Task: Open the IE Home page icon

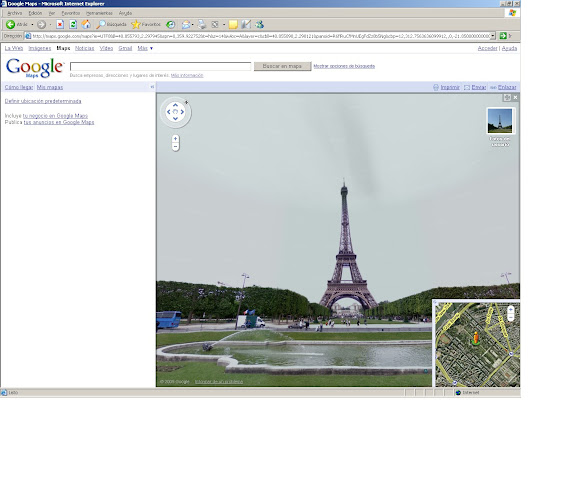Action: tap(86, 25)
